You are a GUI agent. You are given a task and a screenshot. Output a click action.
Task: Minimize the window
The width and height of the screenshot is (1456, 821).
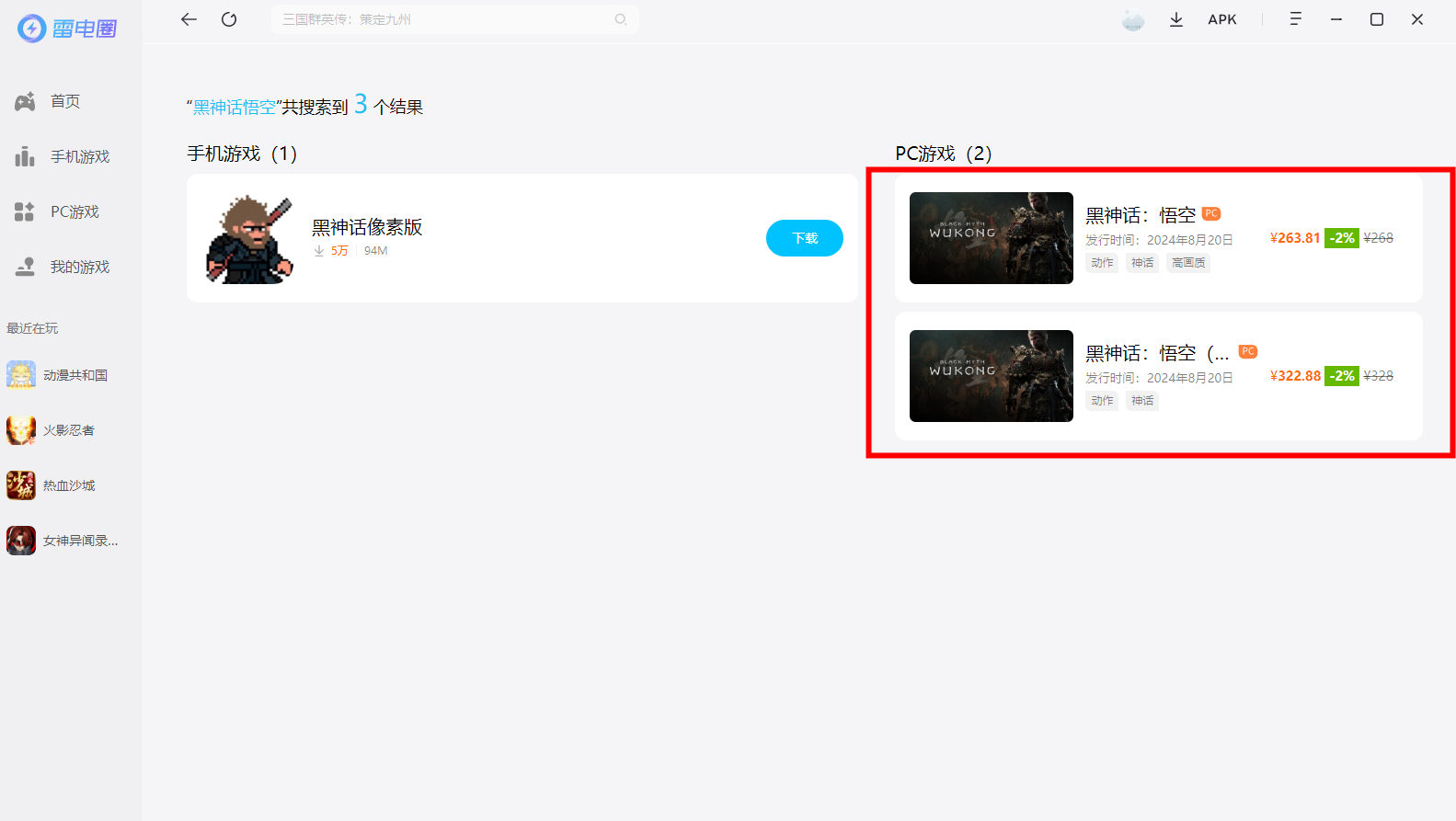pos(1336,19)
